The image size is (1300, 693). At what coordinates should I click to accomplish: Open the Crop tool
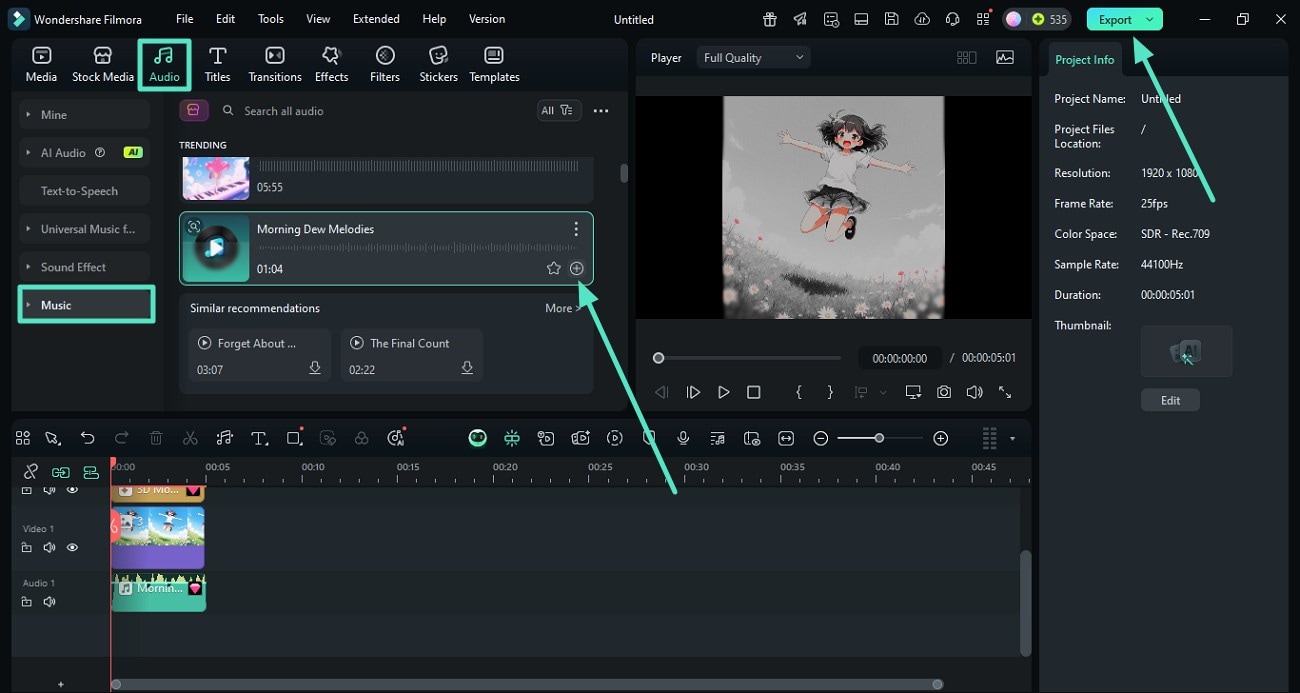294,438
